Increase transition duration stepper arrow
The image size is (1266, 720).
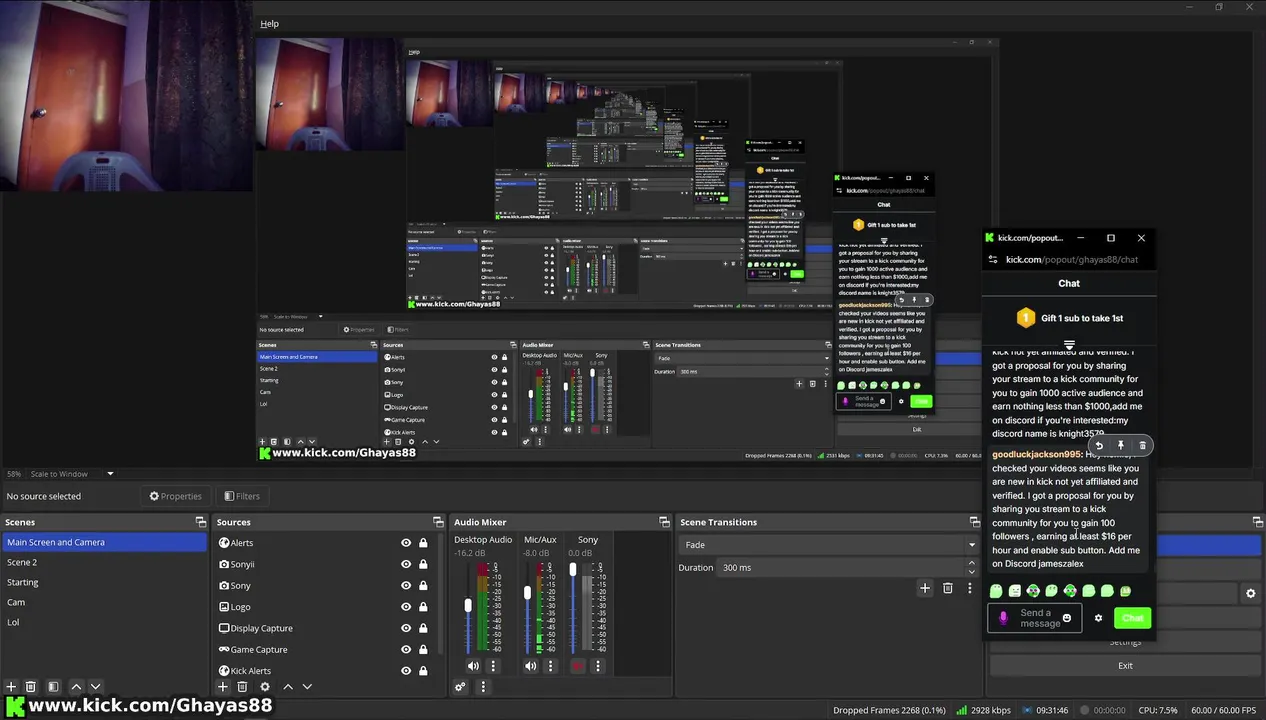pos(973,564)
